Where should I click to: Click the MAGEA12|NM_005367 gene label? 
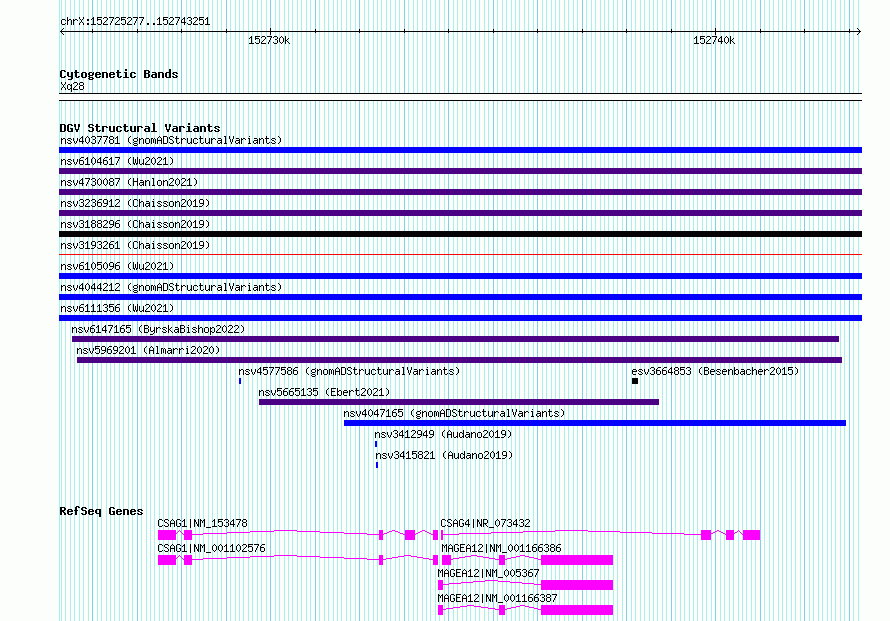pos(488,573)
